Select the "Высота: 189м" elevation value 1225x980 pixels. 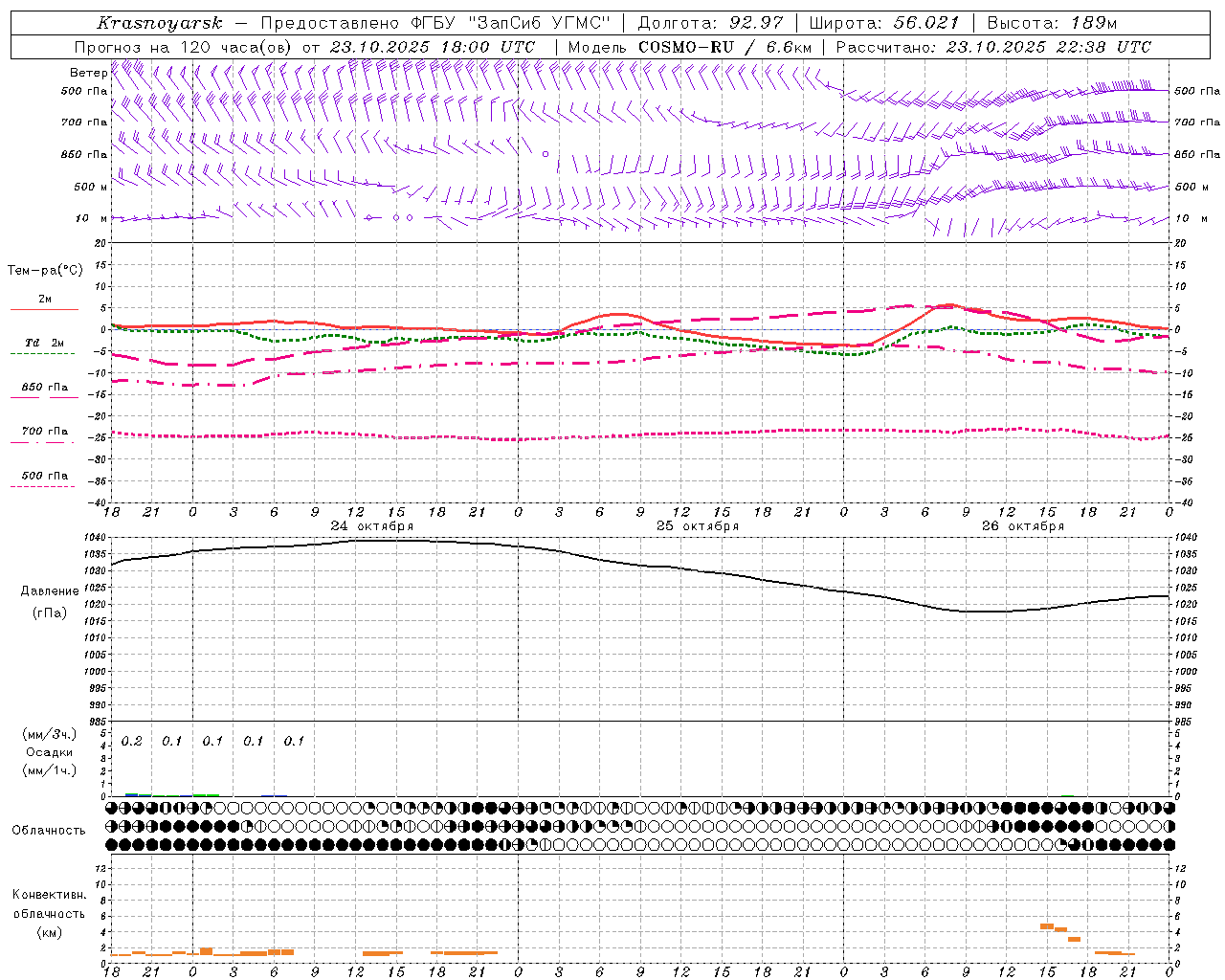click(x=1051, y=23)
